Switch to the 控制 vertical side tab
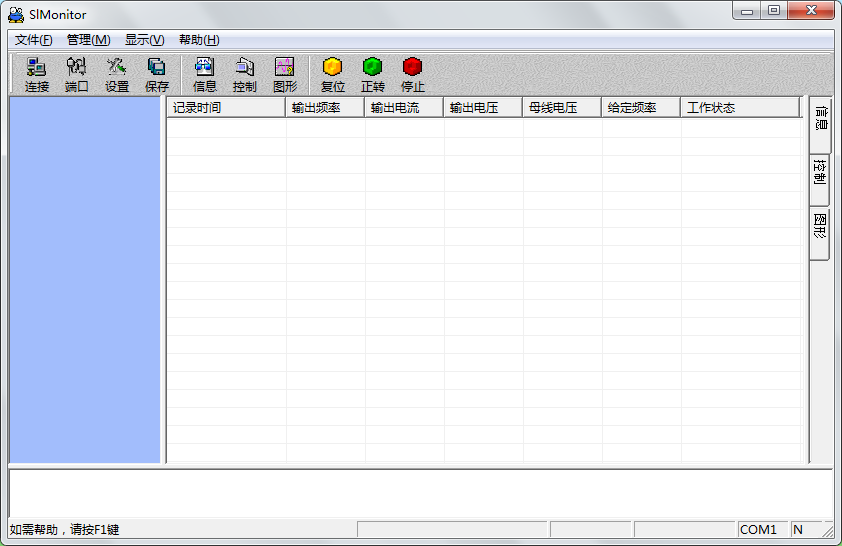This screenshot has width=842, height=546. coord(819,172)
